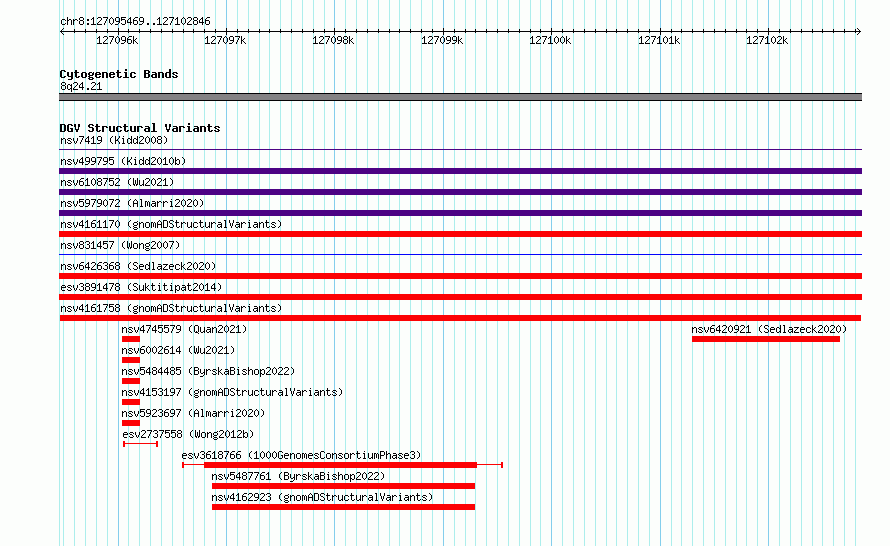
Task: Select the Cytogenetic Bands track title
Action: point(119,74)
